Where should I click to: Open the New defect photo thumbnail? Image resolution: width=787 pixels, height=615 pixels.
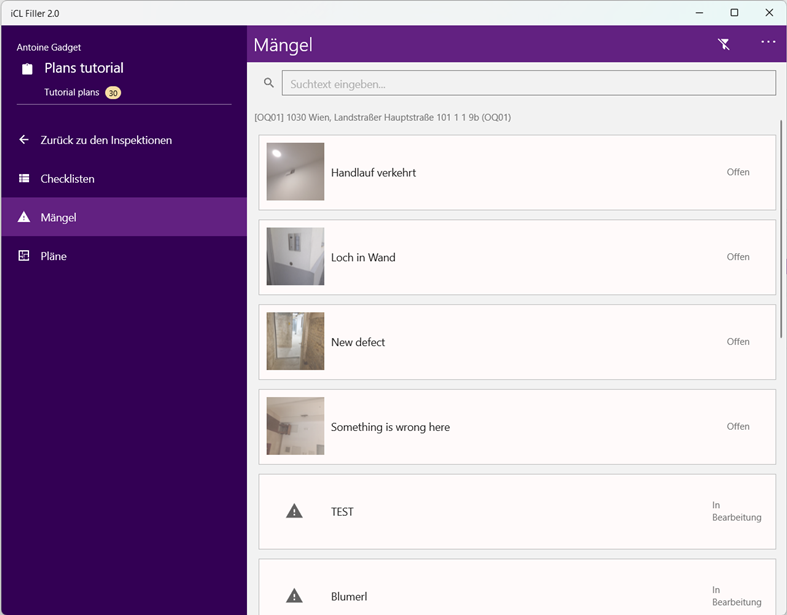(x=295, y=341)
